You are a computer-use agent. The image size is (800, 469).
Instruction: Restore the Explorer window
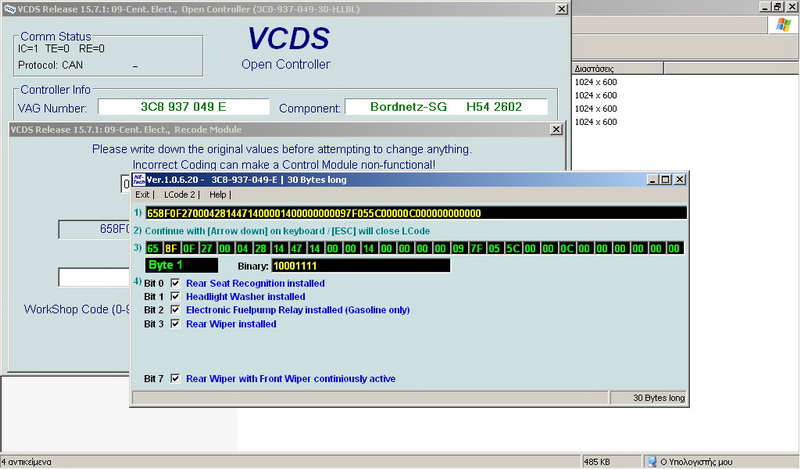(778, 7)
